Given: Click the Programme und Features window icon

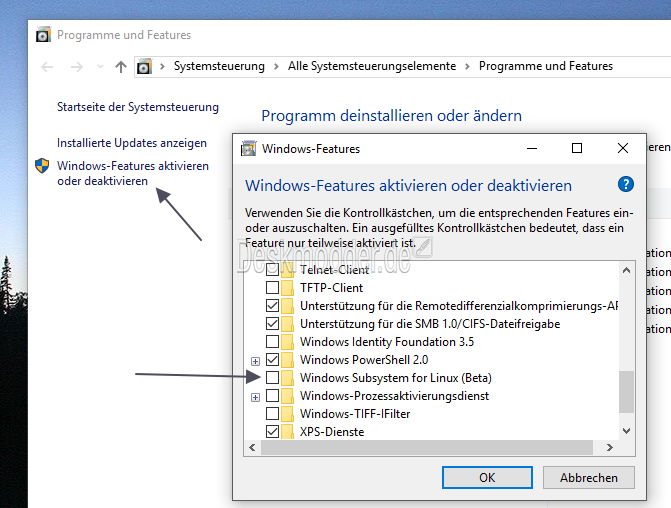Looking at the screenshot, I should click(x=43, y=35).
